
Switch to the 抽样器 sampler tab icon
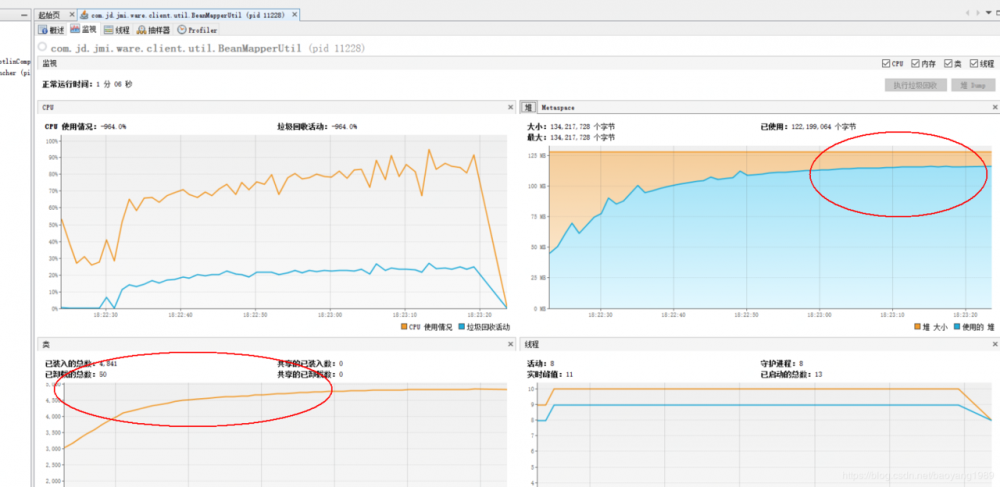142,30
